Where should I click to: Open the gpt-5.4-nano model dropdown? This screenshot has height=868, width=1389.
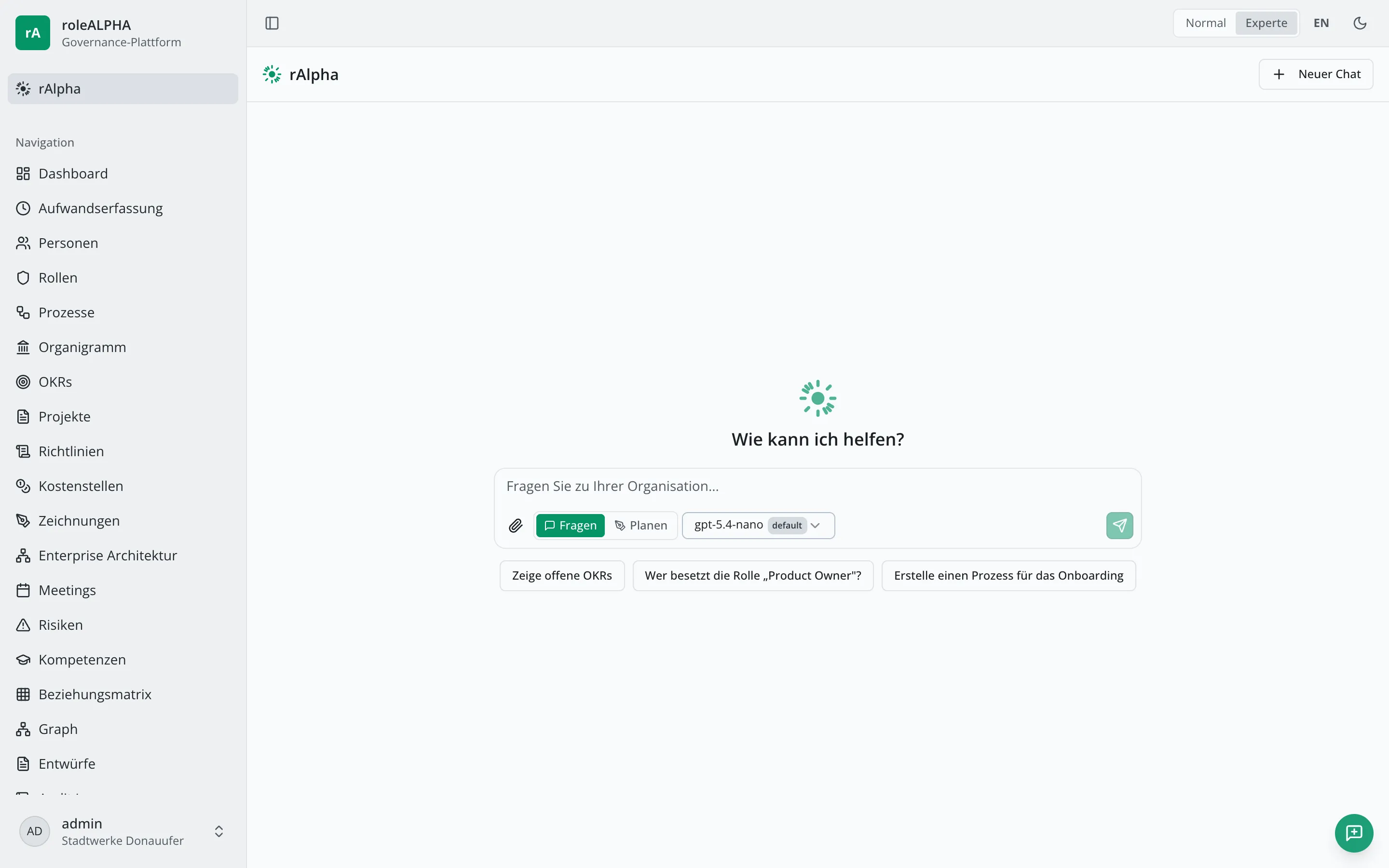point(758,525)
